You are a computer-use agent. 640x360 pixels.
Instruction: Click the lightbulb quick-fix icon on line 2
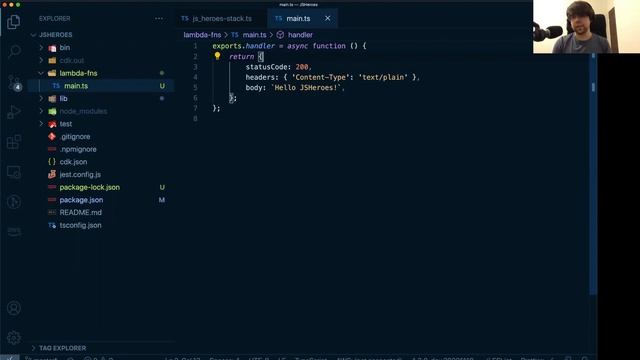click(x=218, y=56)
